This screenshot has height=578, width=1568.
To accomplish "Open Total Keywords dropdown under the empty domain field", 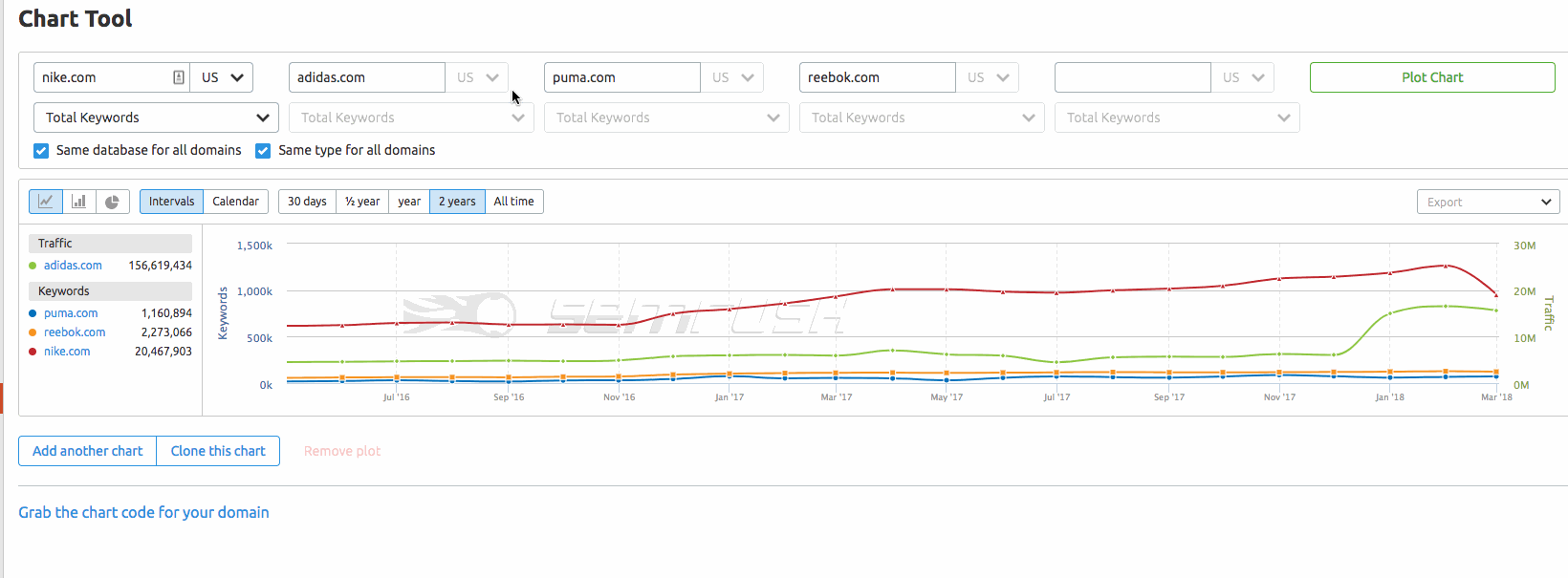I will click(1177, 118).
